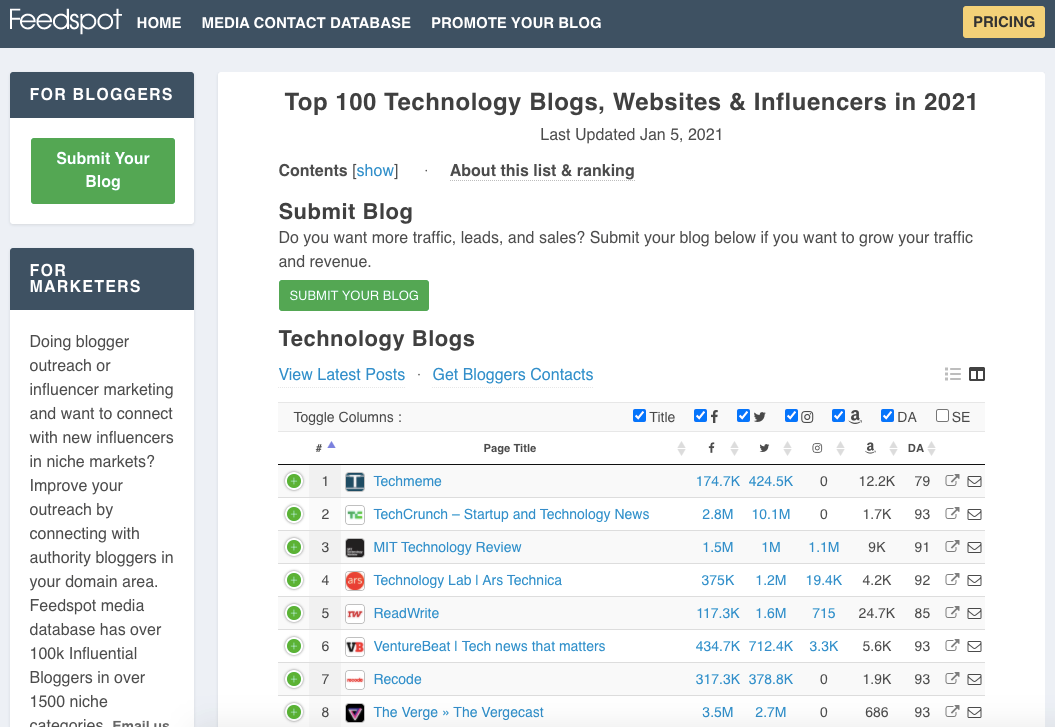Open Technology Lab | Ars Technica link
Viewport: 1055px width, 727px height.
click(468, 580)
